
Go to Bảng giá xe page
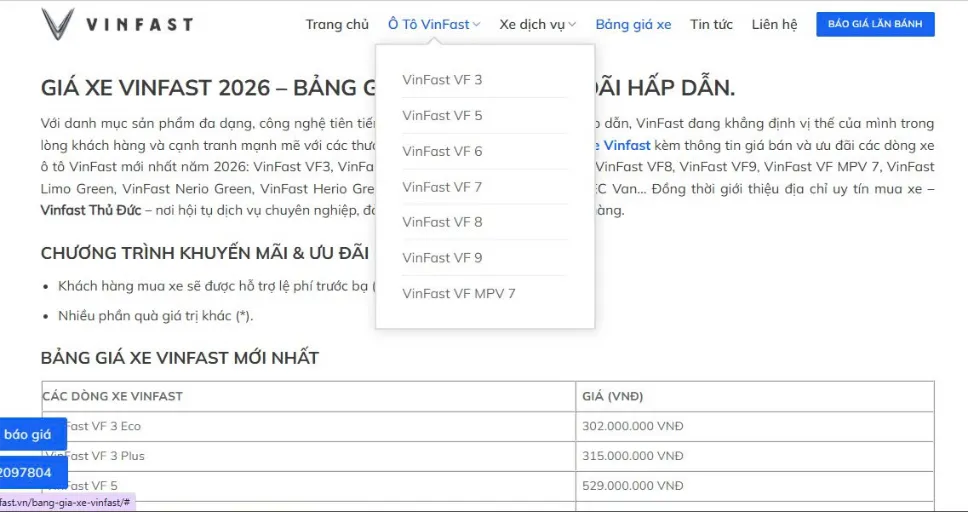pos(633,25)
